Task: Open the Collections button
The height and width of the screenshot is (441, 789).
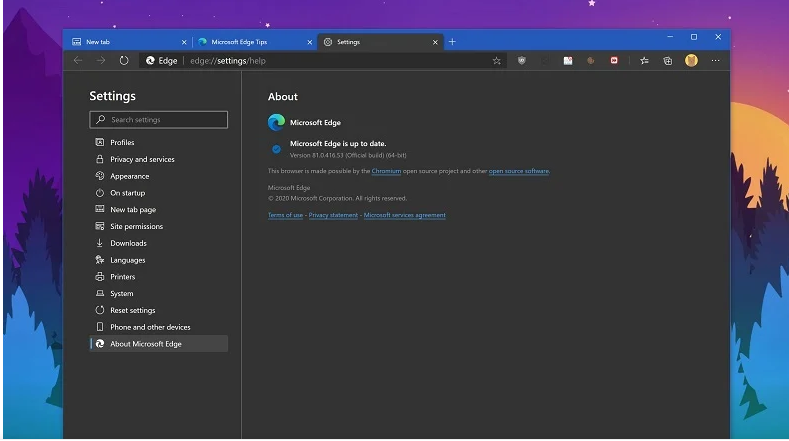Action: click(668, 61)
